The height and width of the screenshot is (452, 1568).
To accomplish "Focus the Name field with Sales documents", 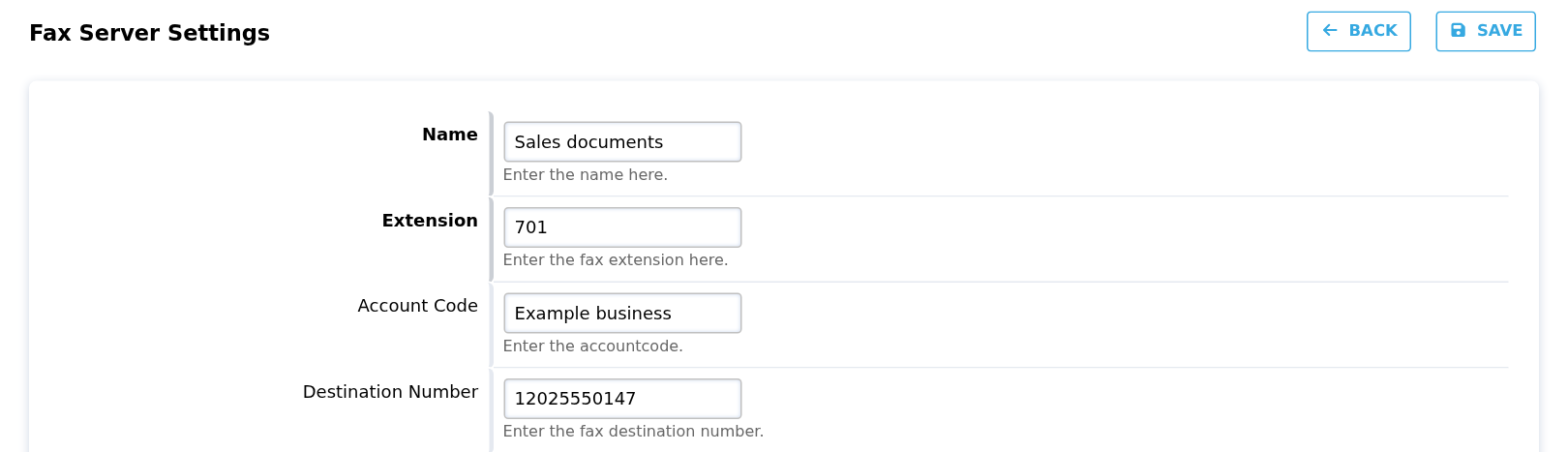I will tap(622, 141).
